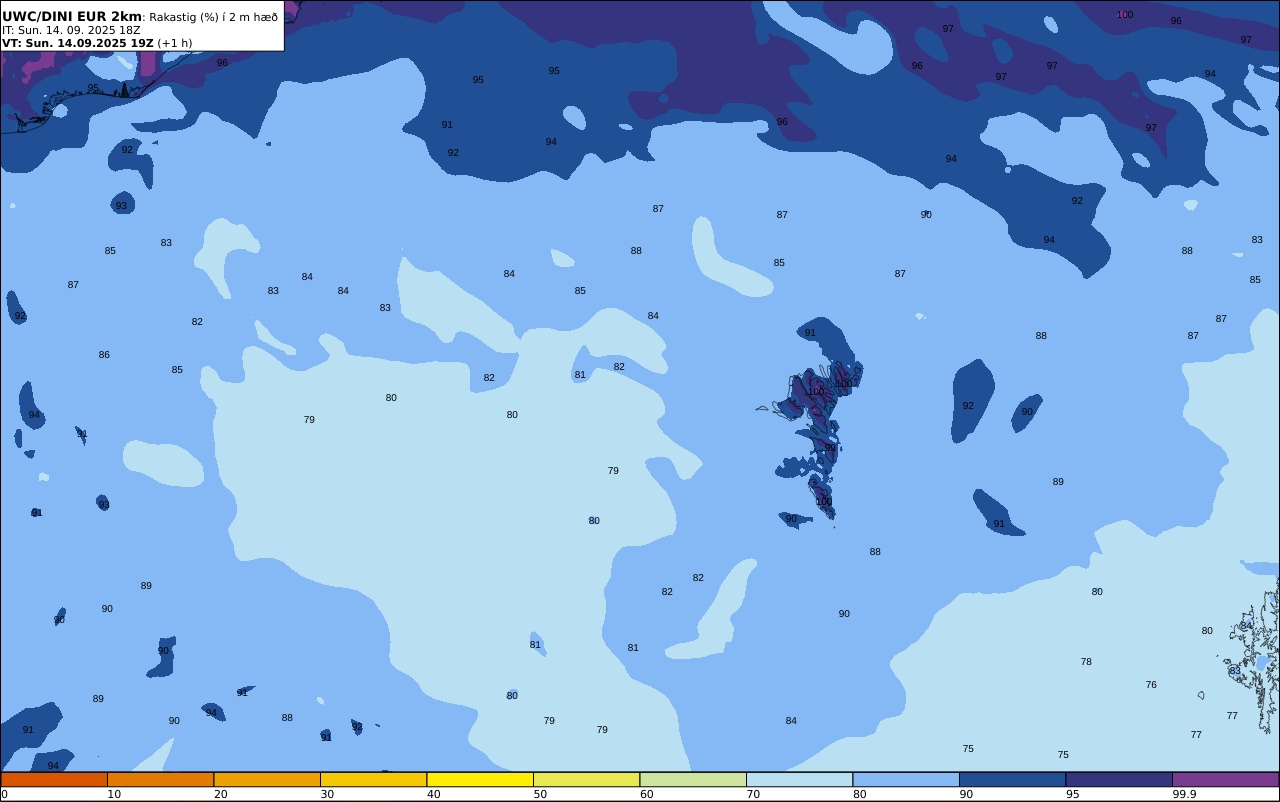
Task: Click the "30" legend scale label
Action: click(327, 794)
